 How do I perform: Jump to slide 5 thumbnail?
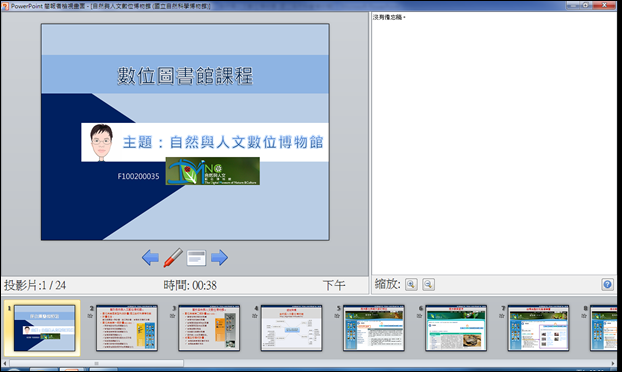[374, 328]
